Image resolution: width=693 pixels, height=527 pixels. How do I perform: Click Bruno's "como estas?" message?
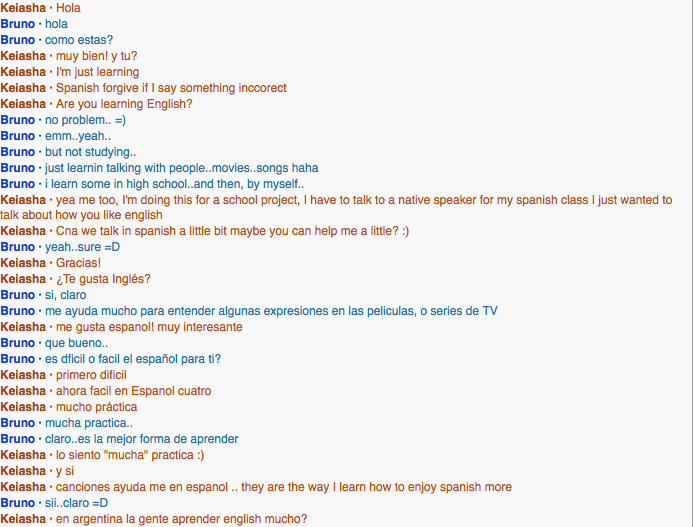point(78,40)
